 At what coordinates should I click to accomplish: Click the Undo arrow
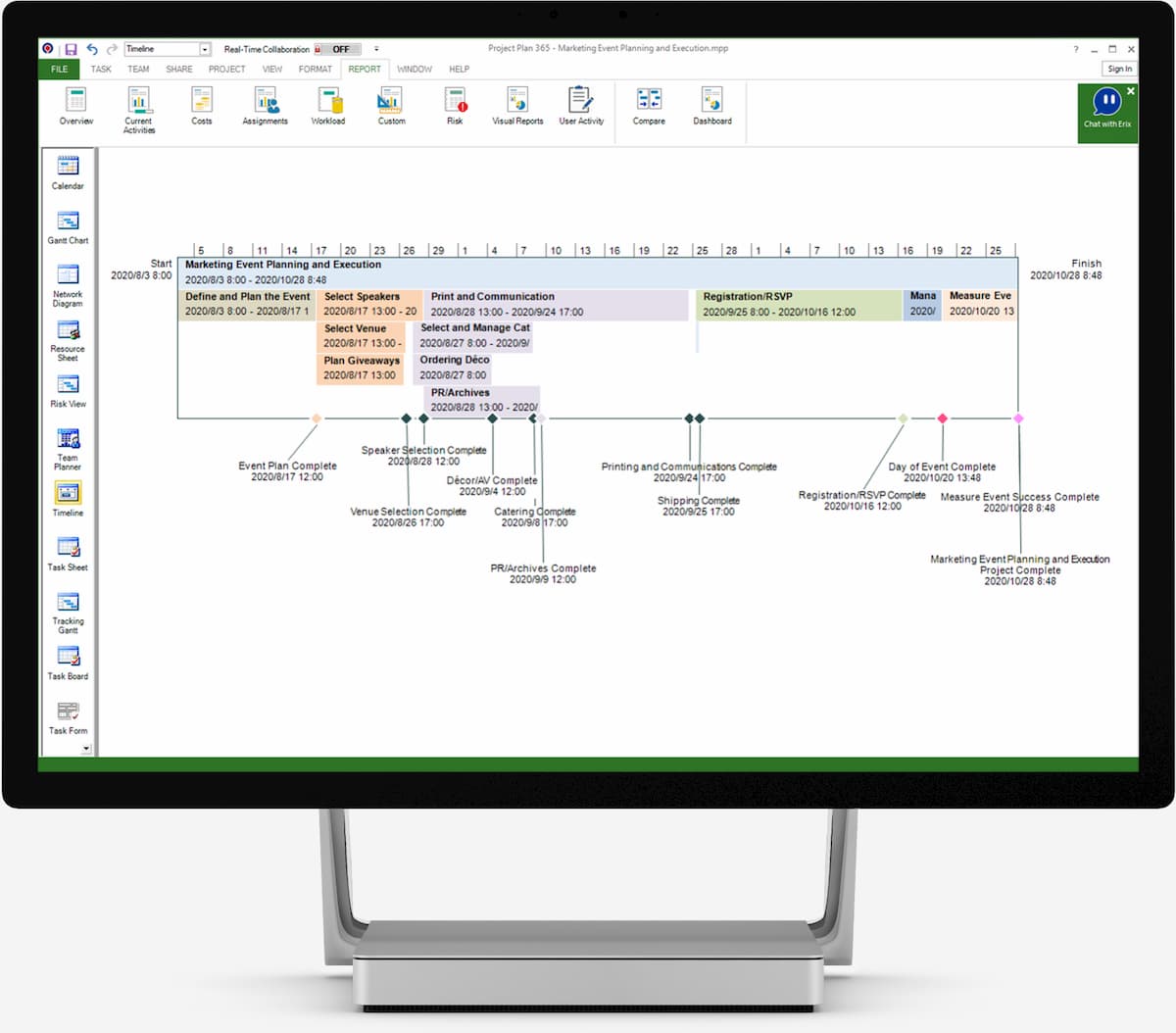(x=91, y=49)
